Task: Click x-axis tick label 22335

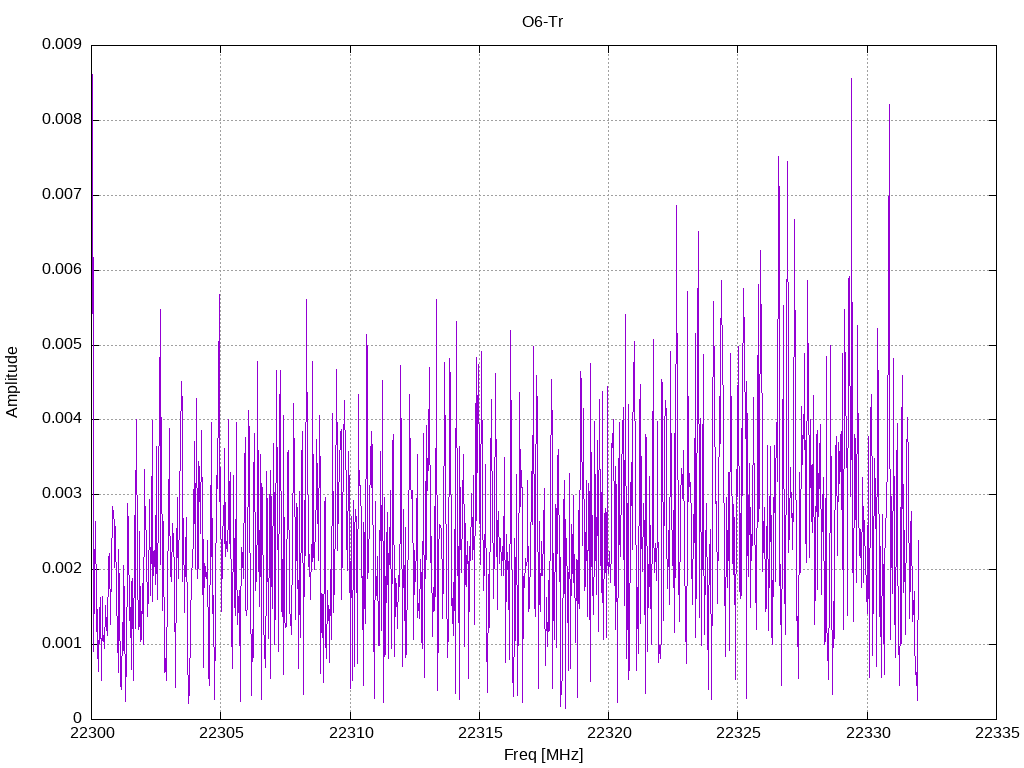Action: [x=997, y=733]
